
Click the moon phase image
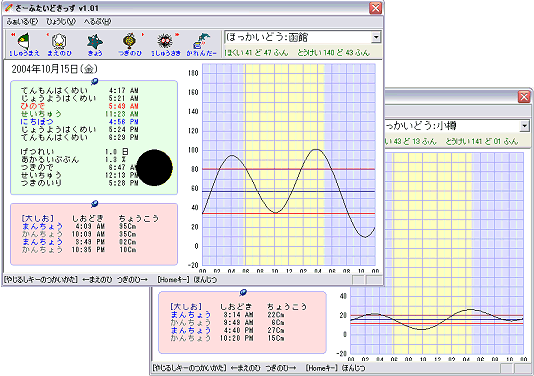(x=154, y=168)
